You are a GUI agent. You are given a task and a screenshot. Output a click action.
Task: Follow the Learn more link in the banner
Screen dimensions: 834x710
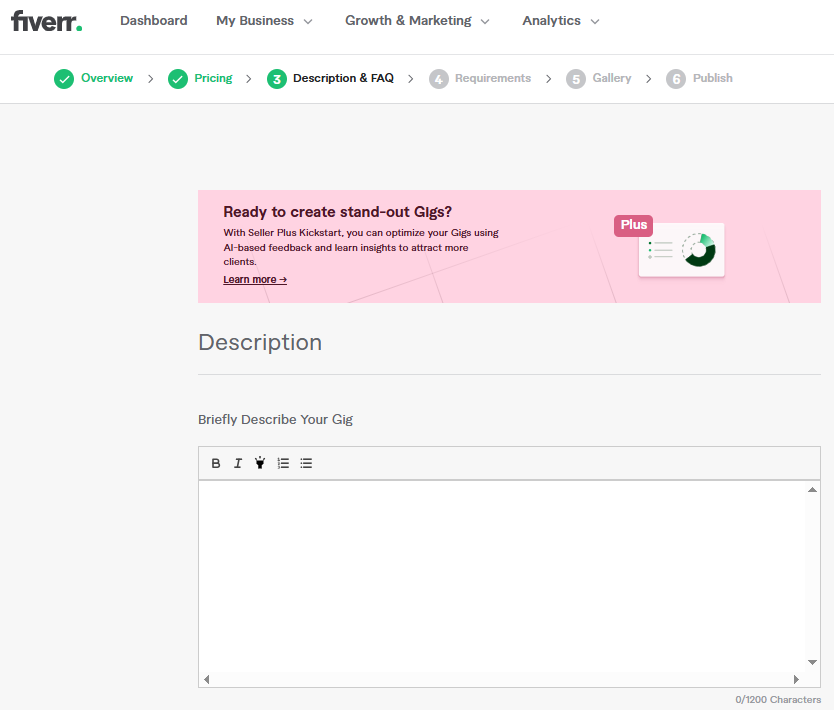point(255,279)
